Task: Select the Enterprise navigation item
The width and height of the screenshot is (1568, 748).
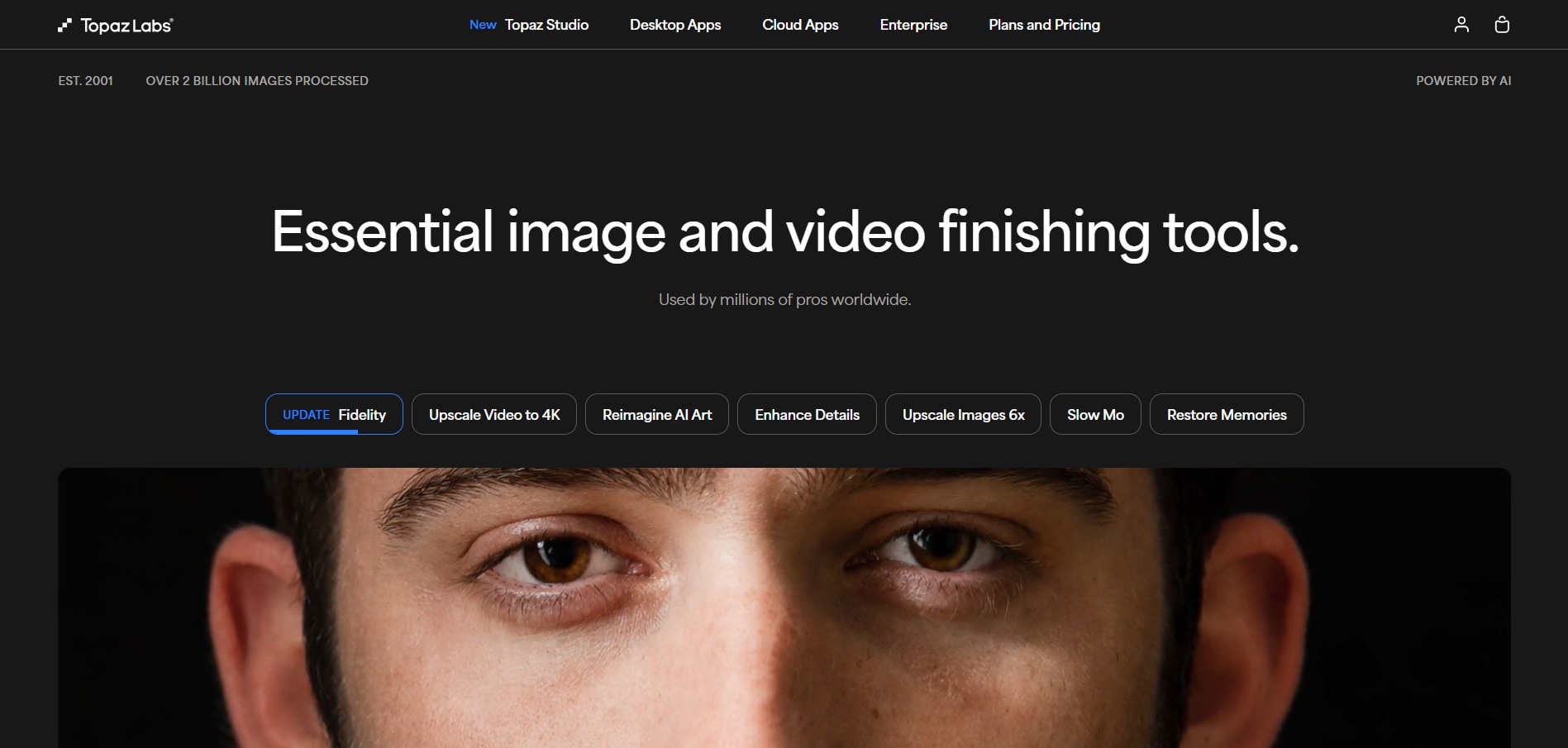Action: click(913, 25)
